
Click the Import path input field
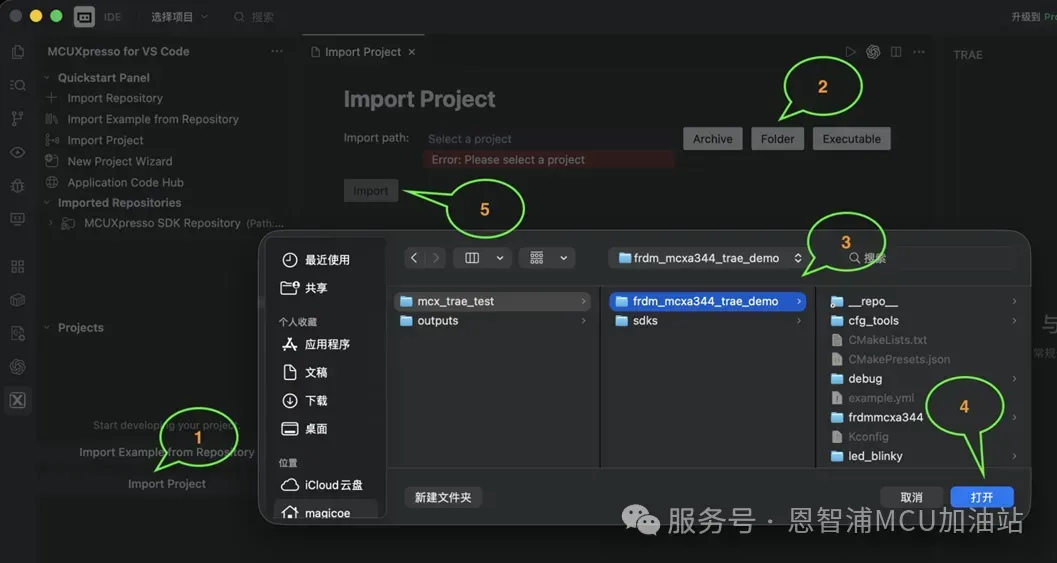click(549, 139)
